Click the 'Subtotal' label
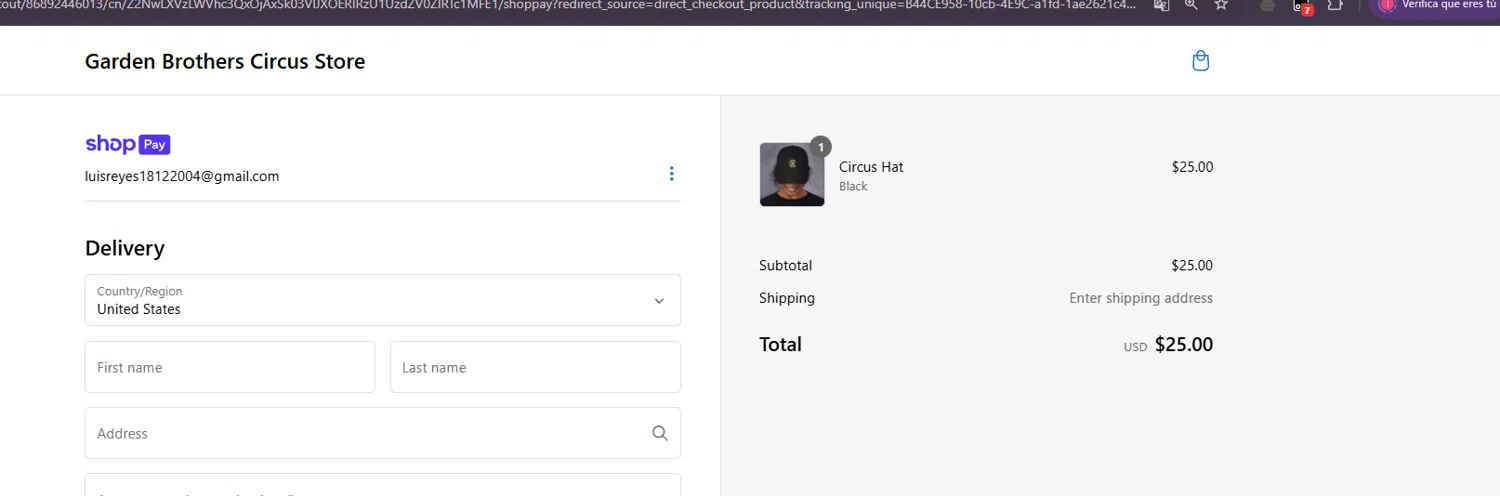Viewport: 1500px width, 496px height. (786, 266)
